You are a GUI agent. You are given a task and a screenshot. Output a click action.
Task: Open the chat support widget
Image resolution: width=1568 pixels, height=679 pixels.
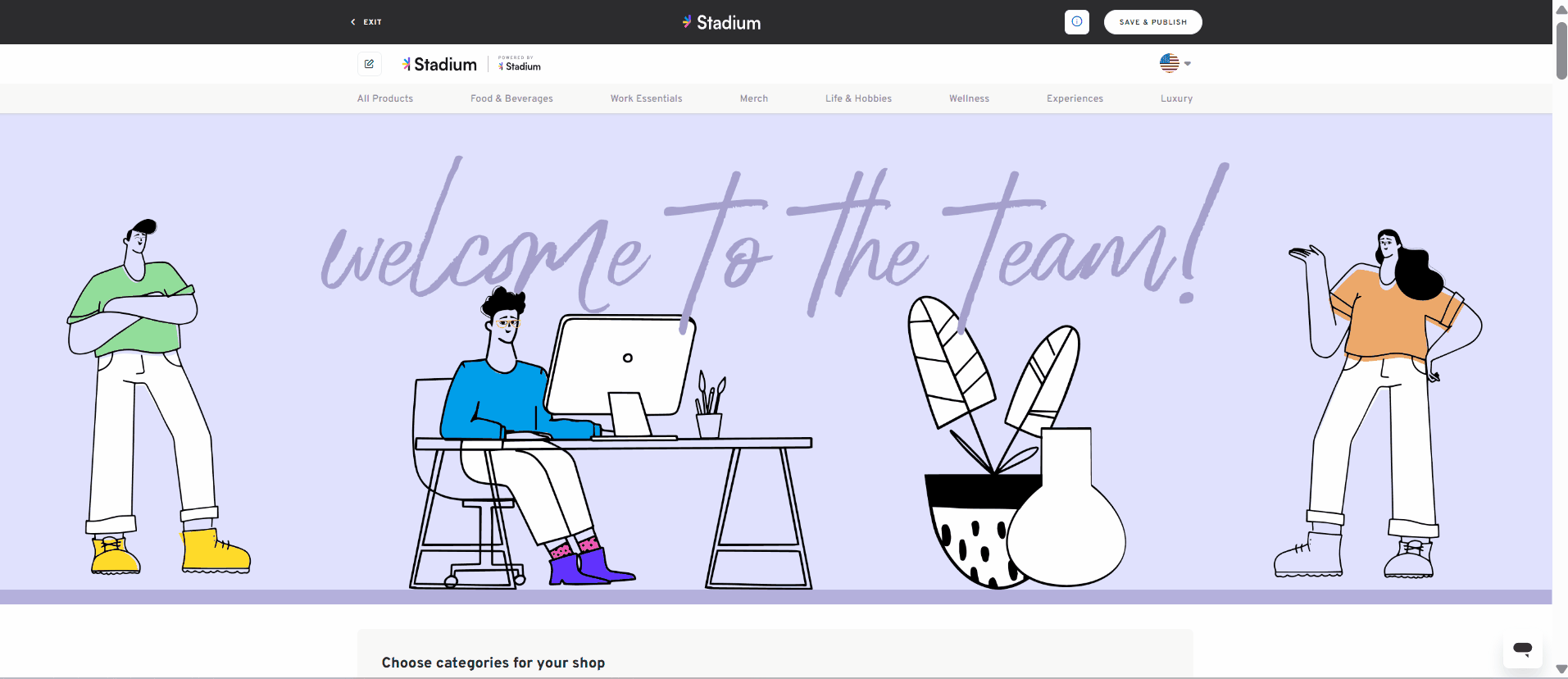1522,649
